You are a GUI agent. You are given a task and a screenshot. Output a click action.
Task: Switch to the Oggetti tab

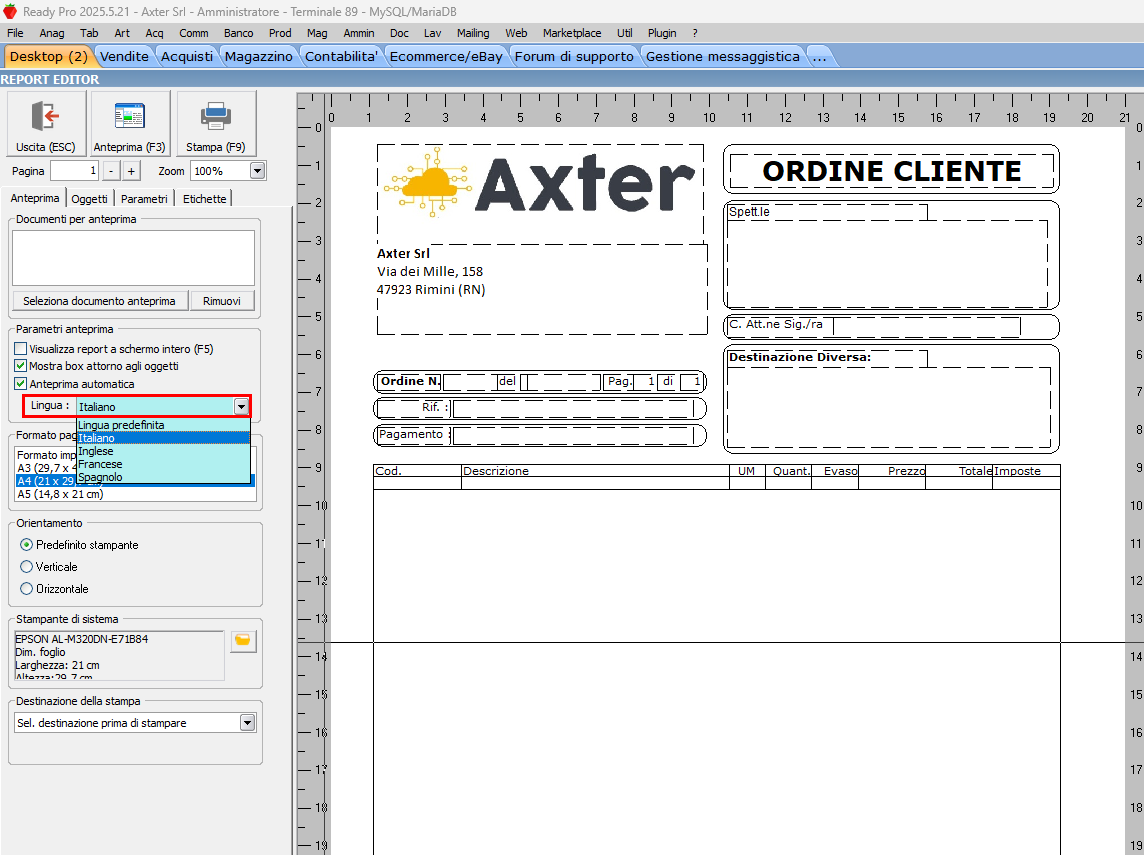89,198
